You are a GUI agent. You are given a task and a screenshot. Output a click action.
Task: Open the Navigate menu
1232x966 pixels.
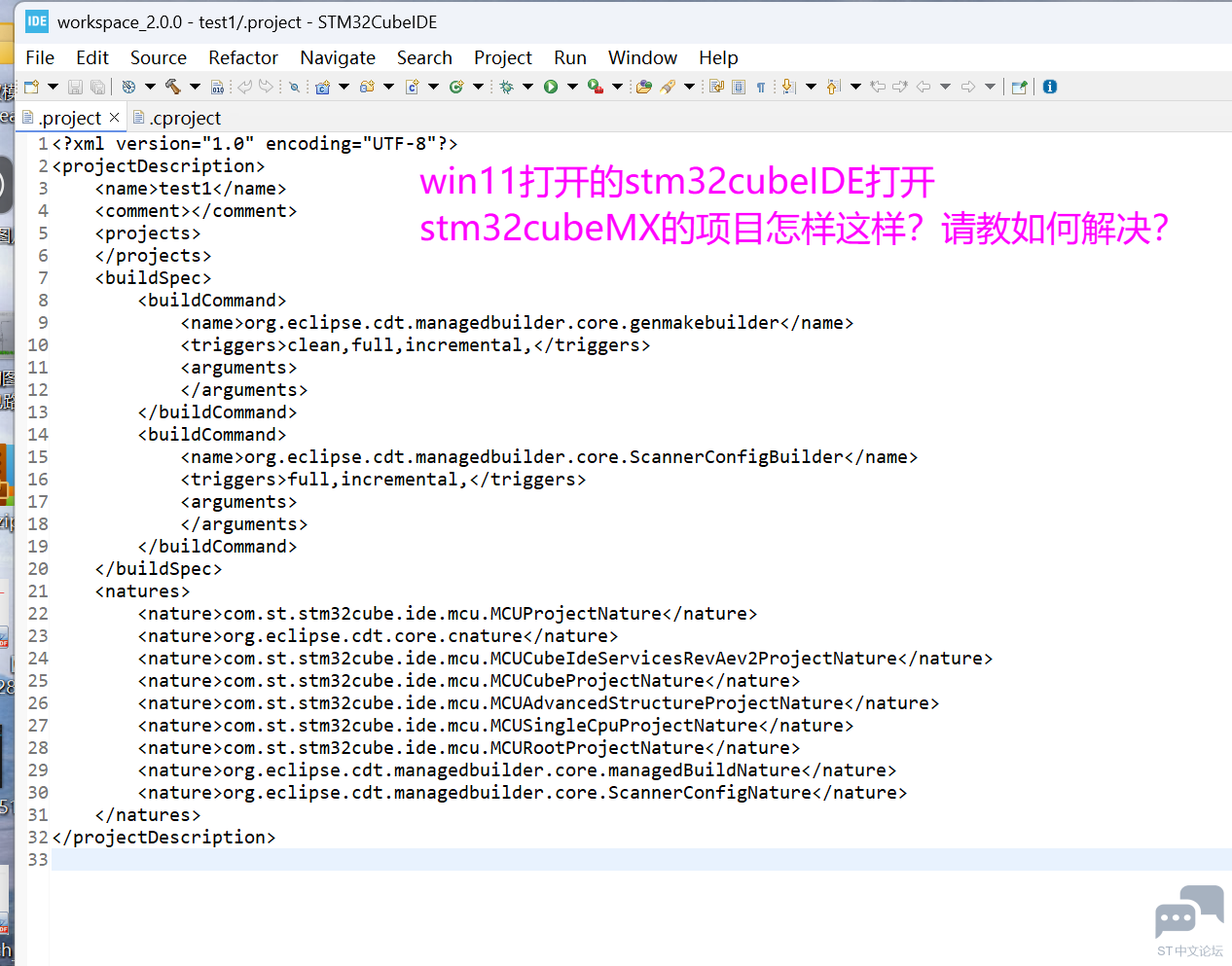tap(338, 57)
